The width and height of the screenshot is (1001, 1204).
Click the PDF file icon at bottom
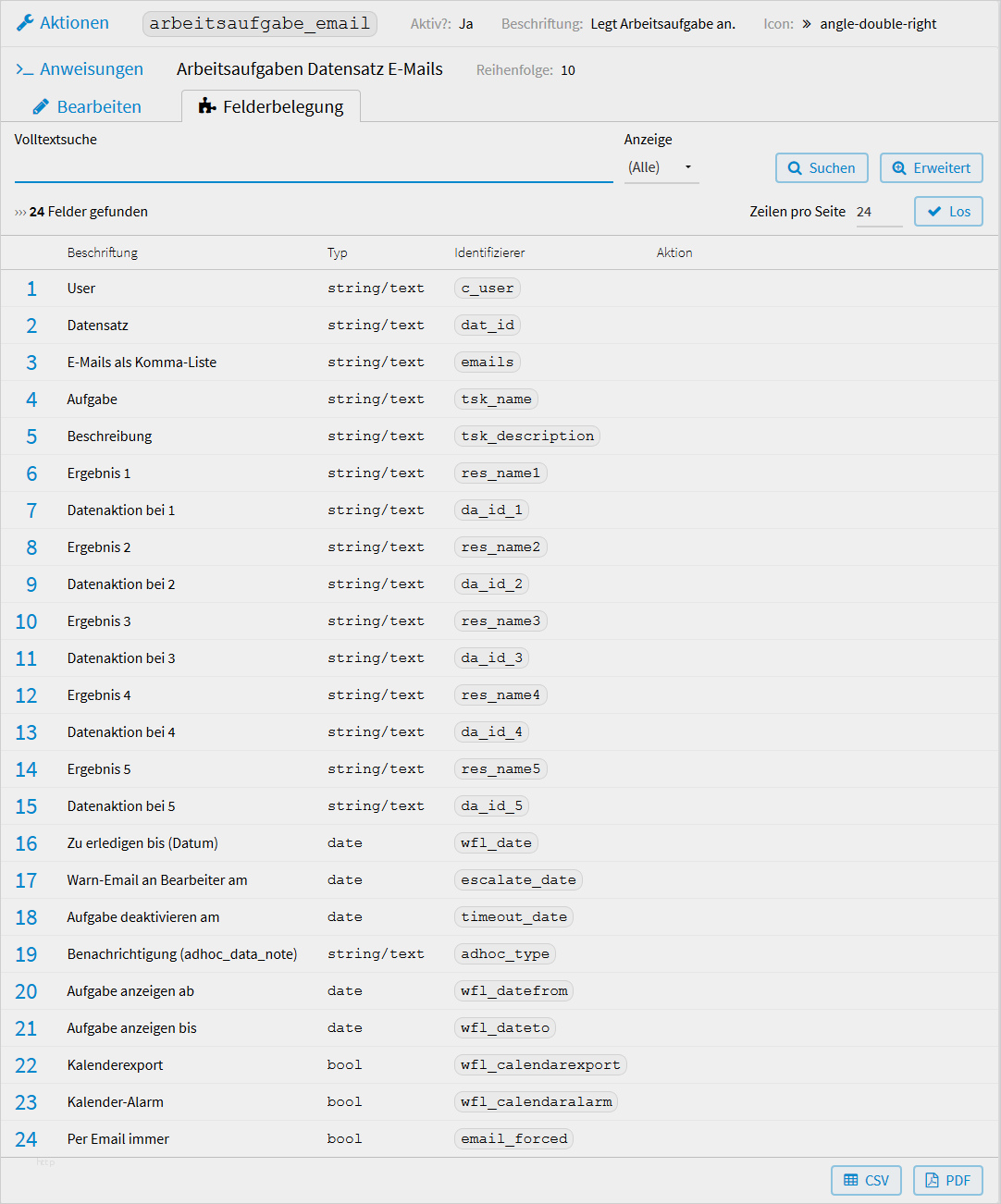point(932,1180)
